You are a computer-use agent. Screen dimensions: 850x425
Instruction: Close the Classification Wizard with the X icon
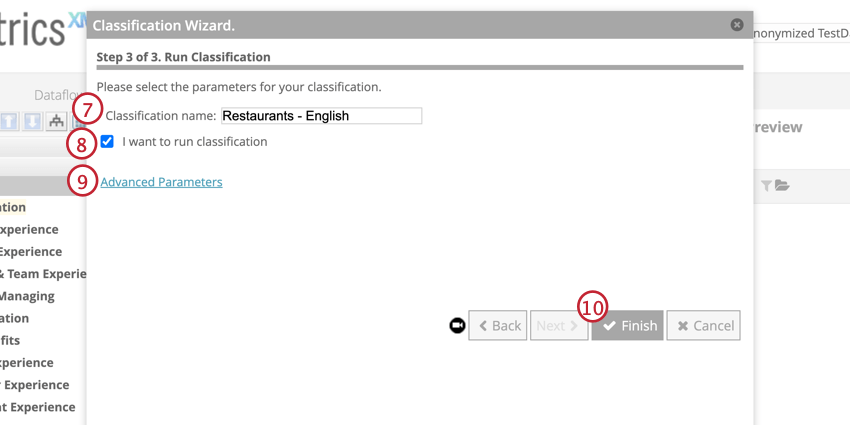pos(737,24)
